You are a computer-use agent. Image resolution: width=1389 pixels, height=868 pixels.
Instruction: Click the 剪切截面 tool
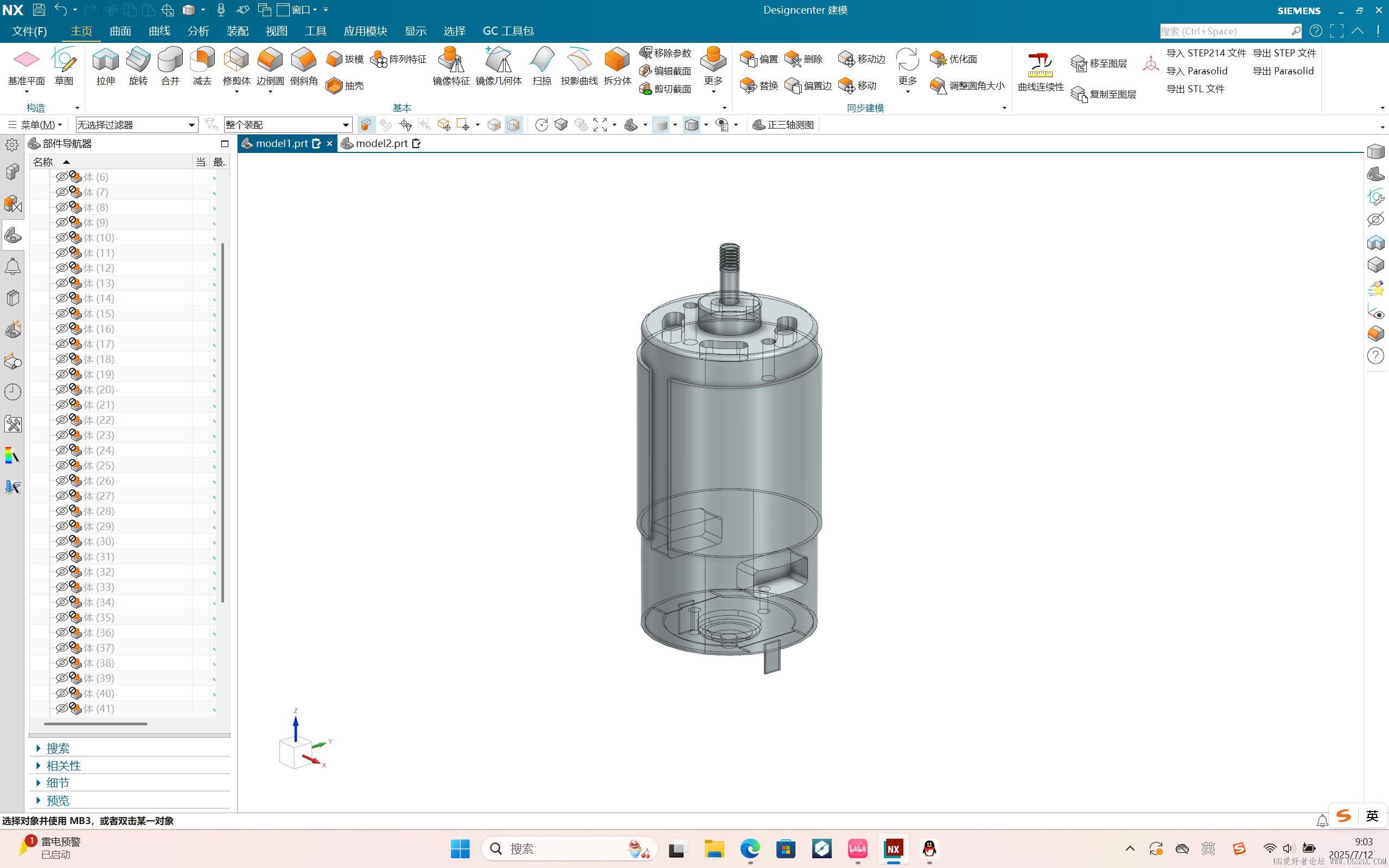coord(666,88)
